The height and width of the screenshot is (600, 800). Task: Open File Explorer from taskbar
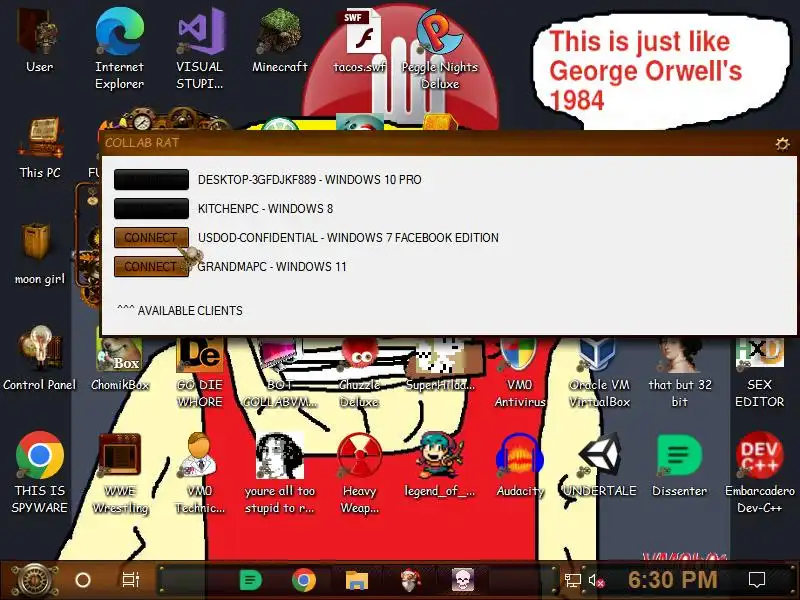[x=357, y=580]
